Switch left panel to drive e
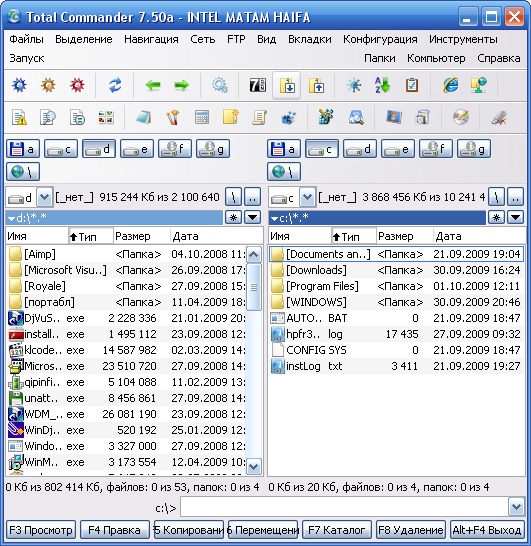The height and width of the screenshot is (546, 531). point(137,149)
